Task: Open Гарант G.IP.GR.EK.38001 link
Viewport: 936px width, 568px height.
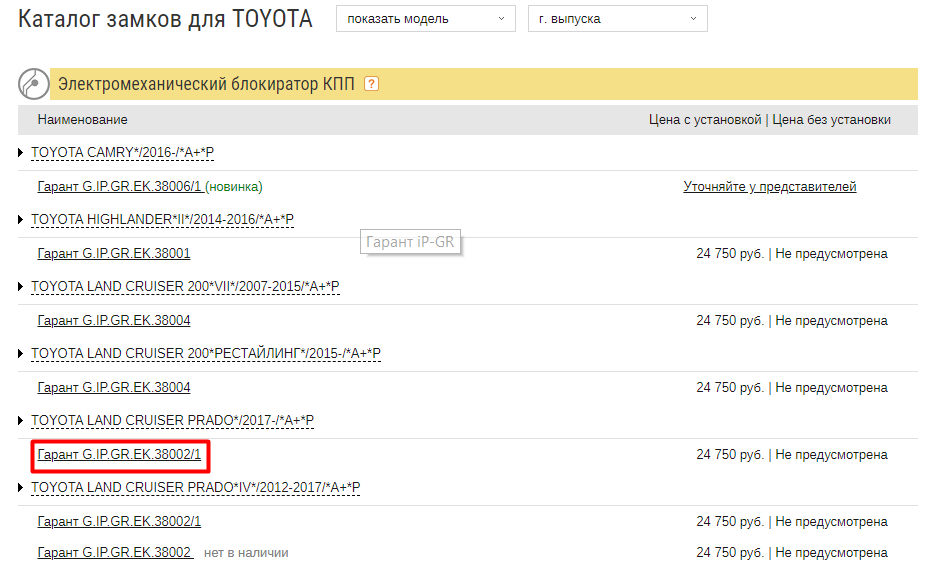Action: click(x=114, y=254)
